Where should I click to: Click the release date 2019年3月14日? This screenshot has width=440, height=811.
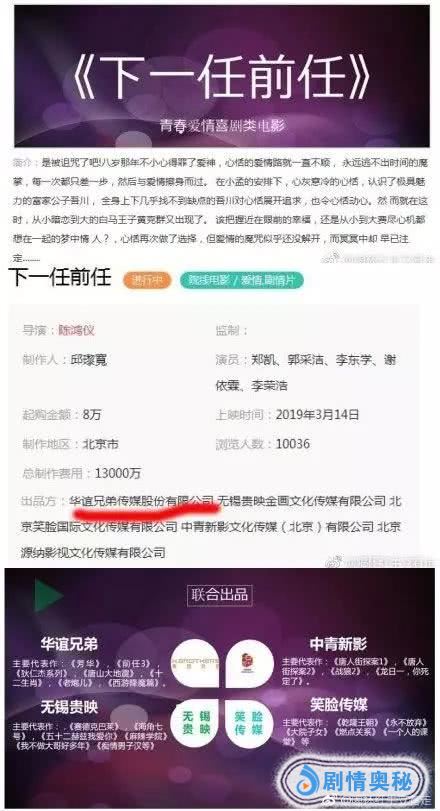pos(317,414)
